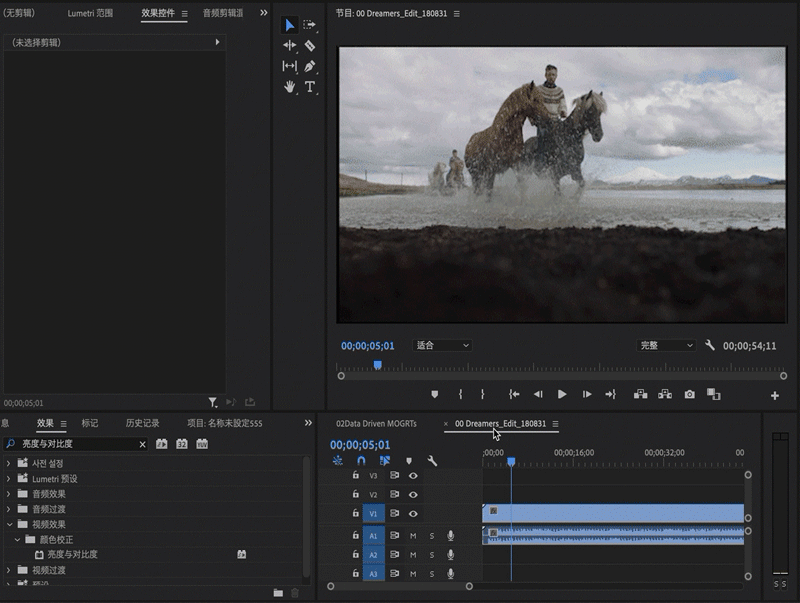The height and width of the screenshot is (603, 800).
Task: Toggle timeline snapping magnet icon
Action: click(361, 461)
